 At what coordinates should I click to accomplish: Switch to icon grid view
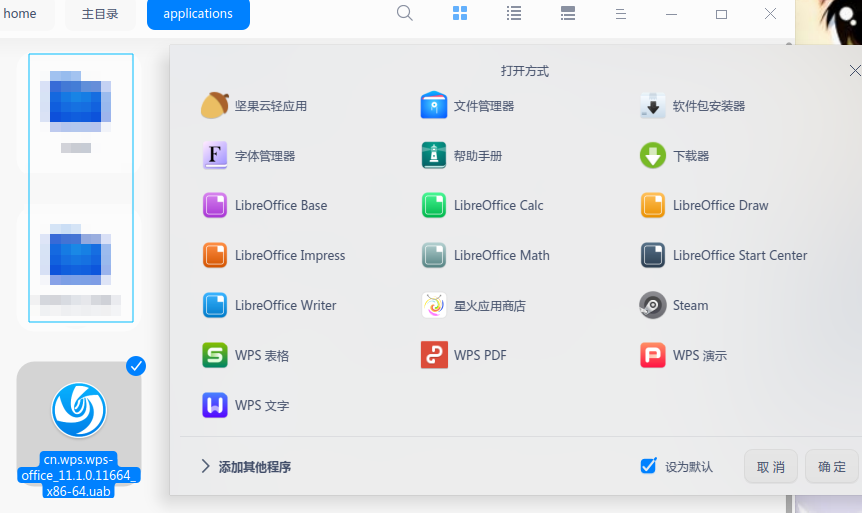pos(460,13)
